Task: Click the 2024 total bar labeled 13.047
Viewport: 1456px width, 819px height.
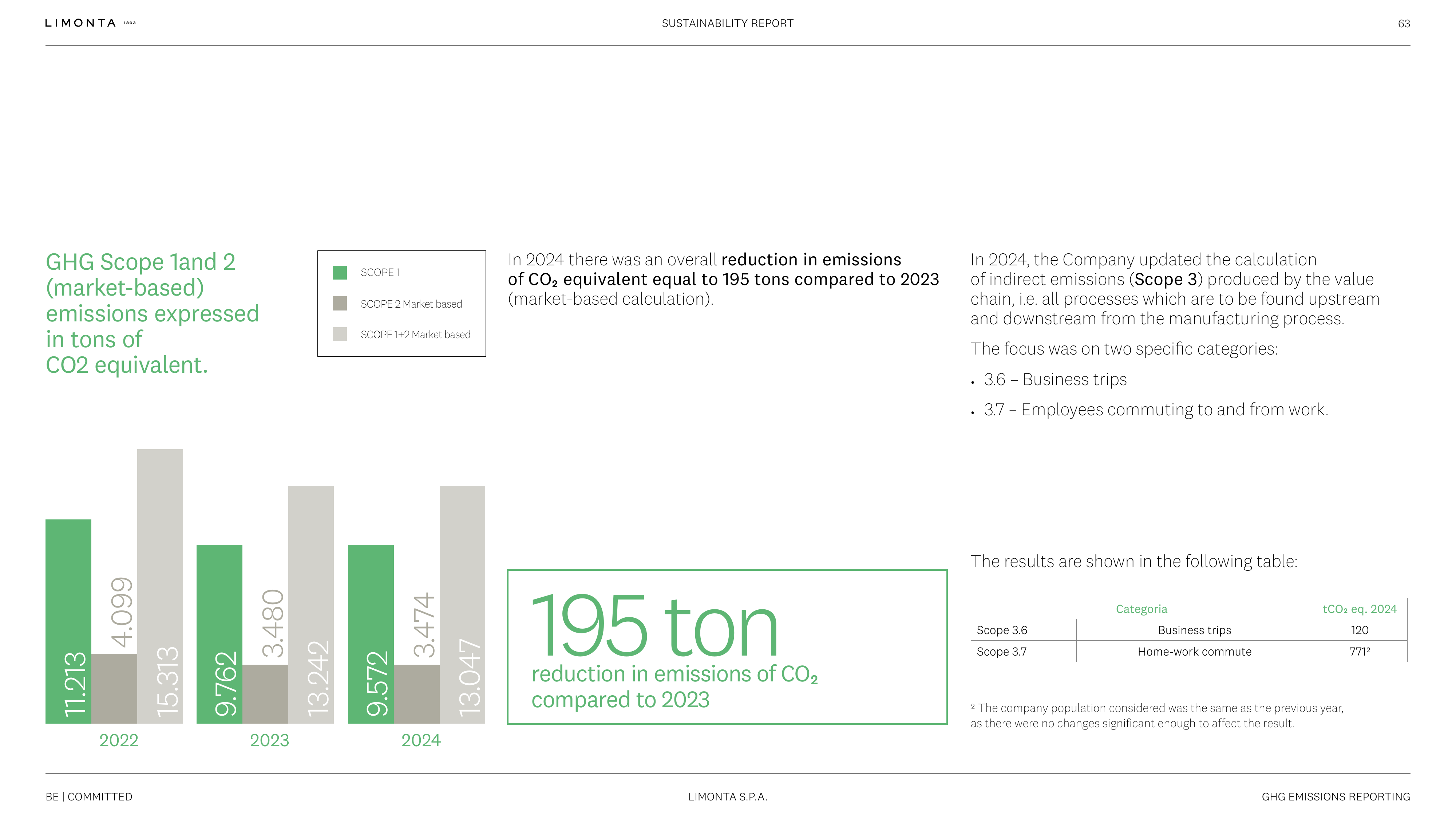Action: click(462, 605)
